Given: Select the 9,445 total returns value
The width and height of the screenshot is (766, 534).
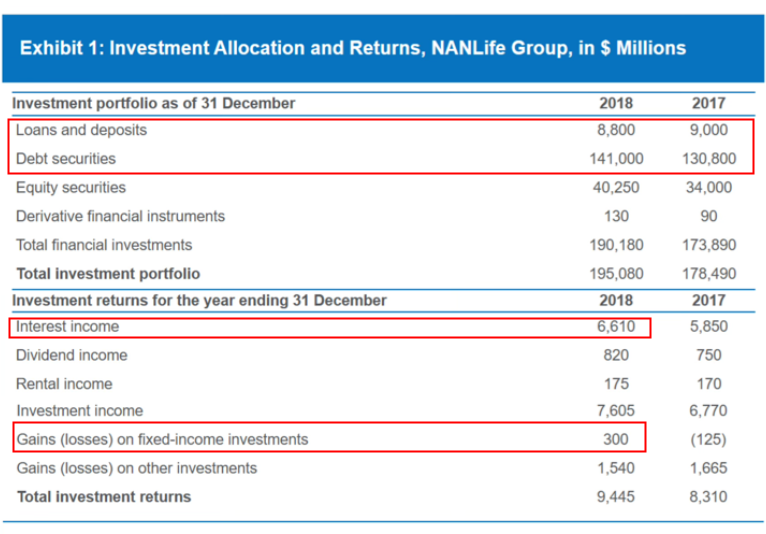Looking at the screenshot, I should tap(616, 496).
